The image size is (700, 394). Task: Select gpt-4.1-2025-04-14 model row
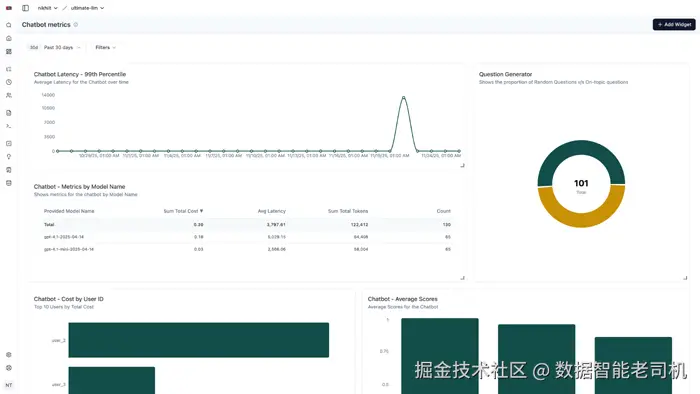point(247,237)
